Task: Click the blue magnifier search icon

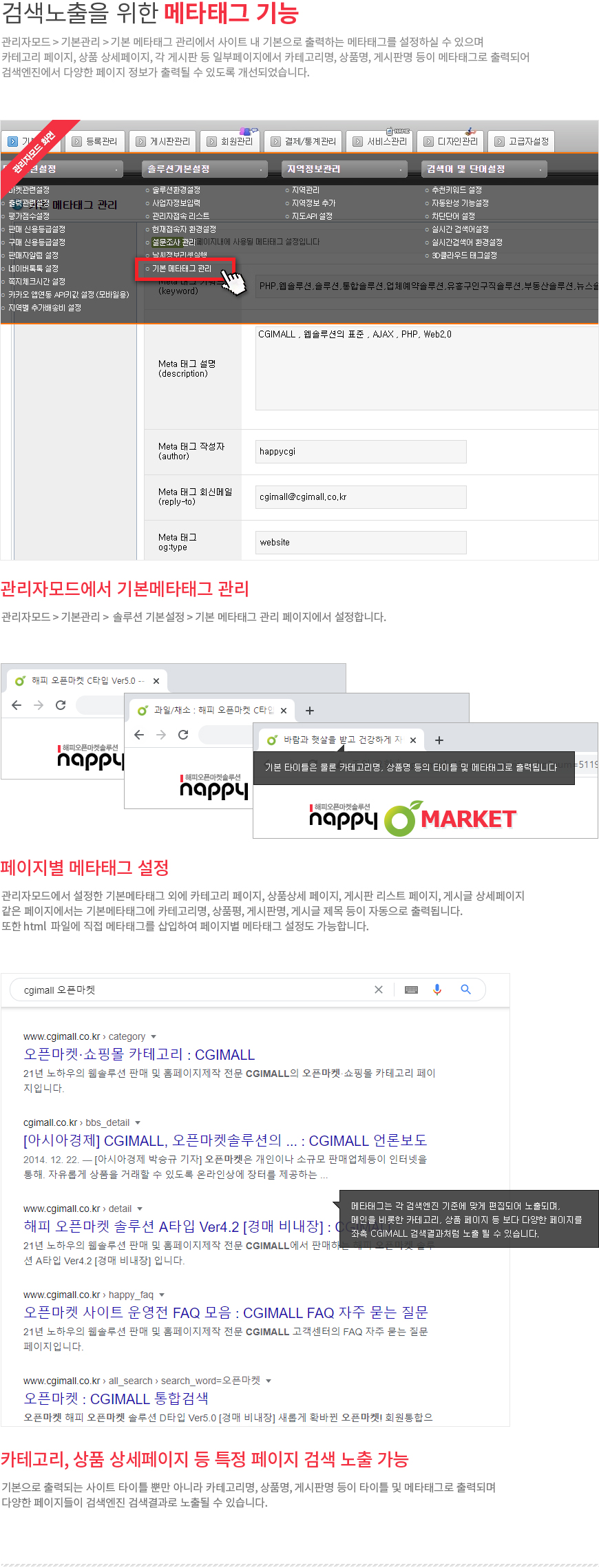Action: pyautogui.click(x=466, y=990)
